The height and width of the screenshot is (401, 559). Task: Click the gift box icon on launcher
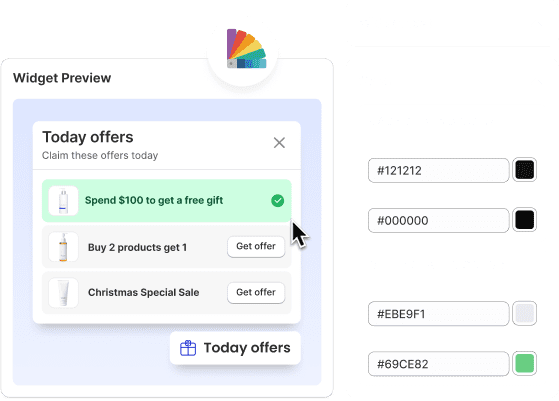[x=188, y=348]
